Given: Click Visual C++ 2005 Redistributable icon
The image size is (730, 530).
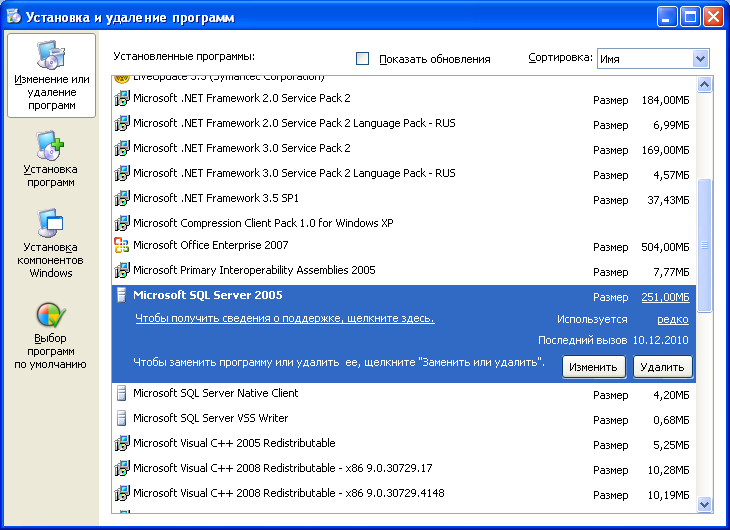Looking at the screenshot, I should click(122, 443).
